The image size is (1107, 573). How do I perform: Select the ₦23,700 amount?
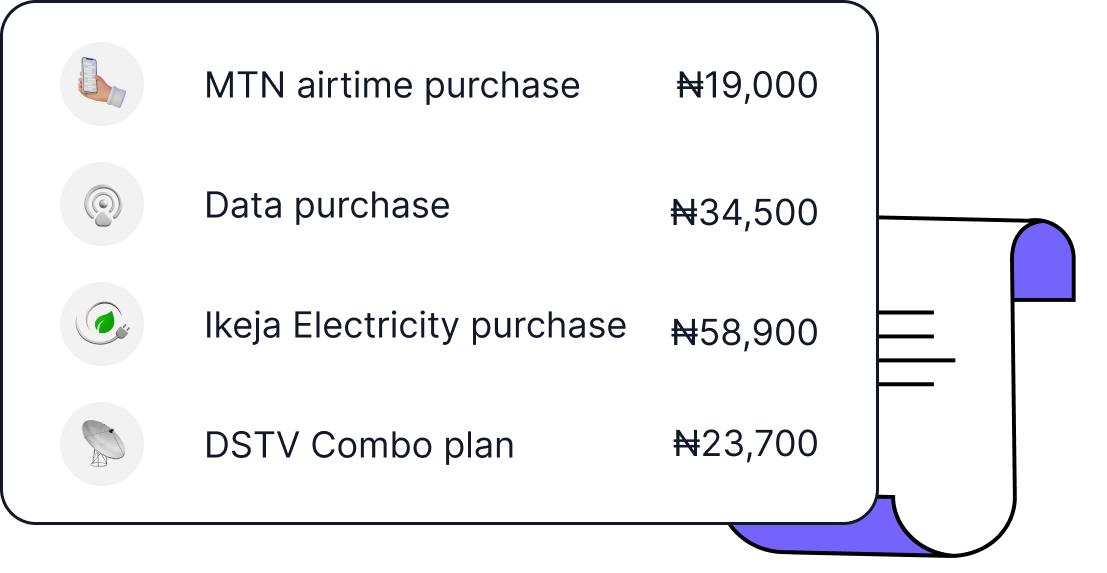click(746, 443)
